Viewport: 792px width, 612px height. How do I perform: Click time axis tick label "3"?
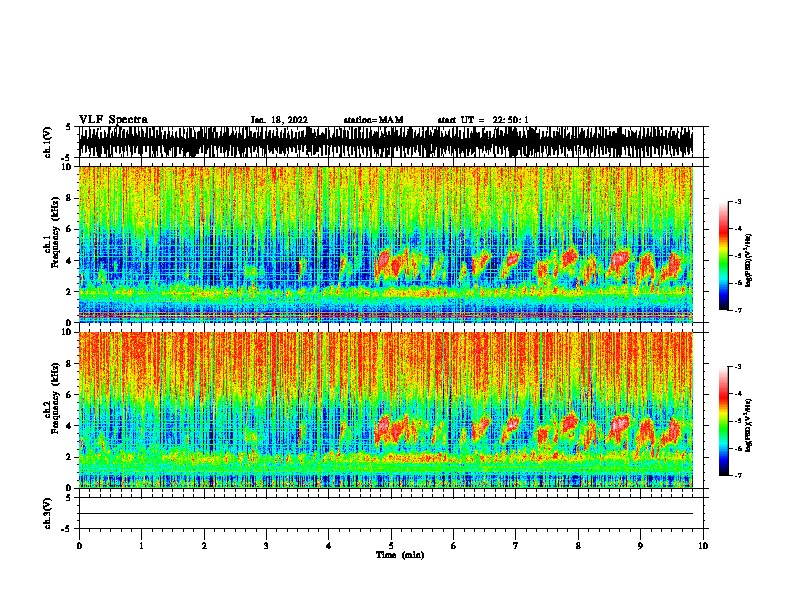click(266, 546)
